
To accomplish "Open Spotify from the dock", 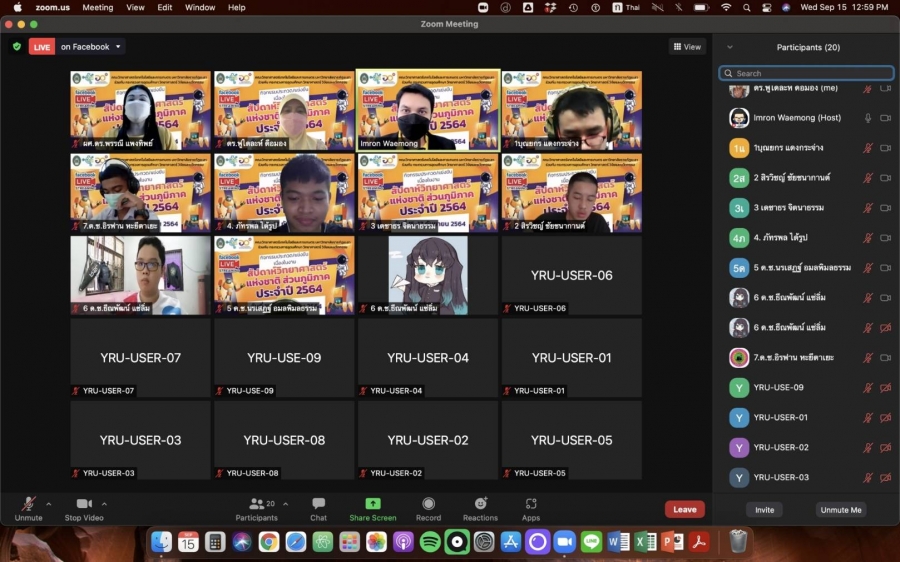I will 430,542.
